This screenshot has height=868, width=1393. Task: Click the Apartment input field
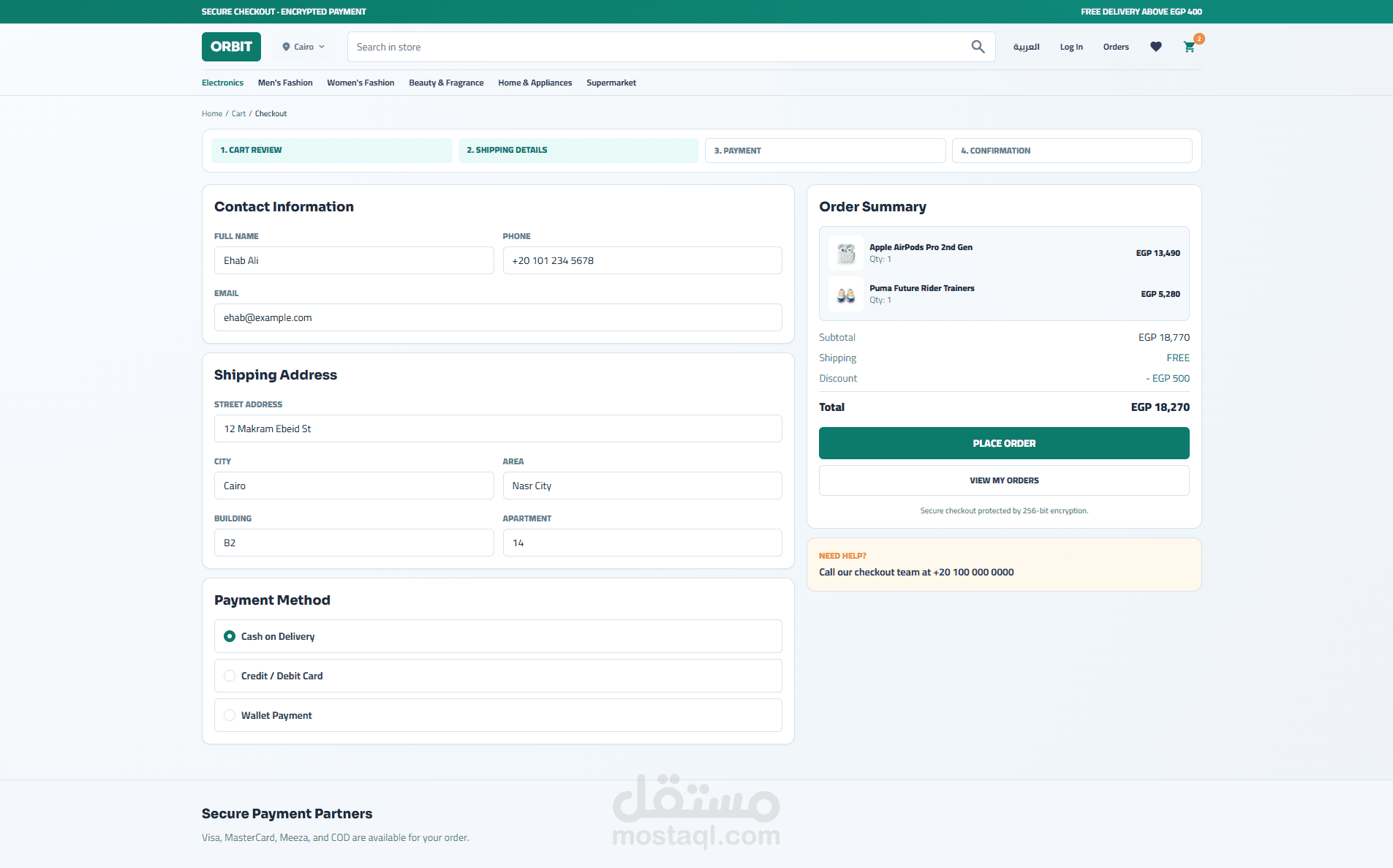click(643, 543)
